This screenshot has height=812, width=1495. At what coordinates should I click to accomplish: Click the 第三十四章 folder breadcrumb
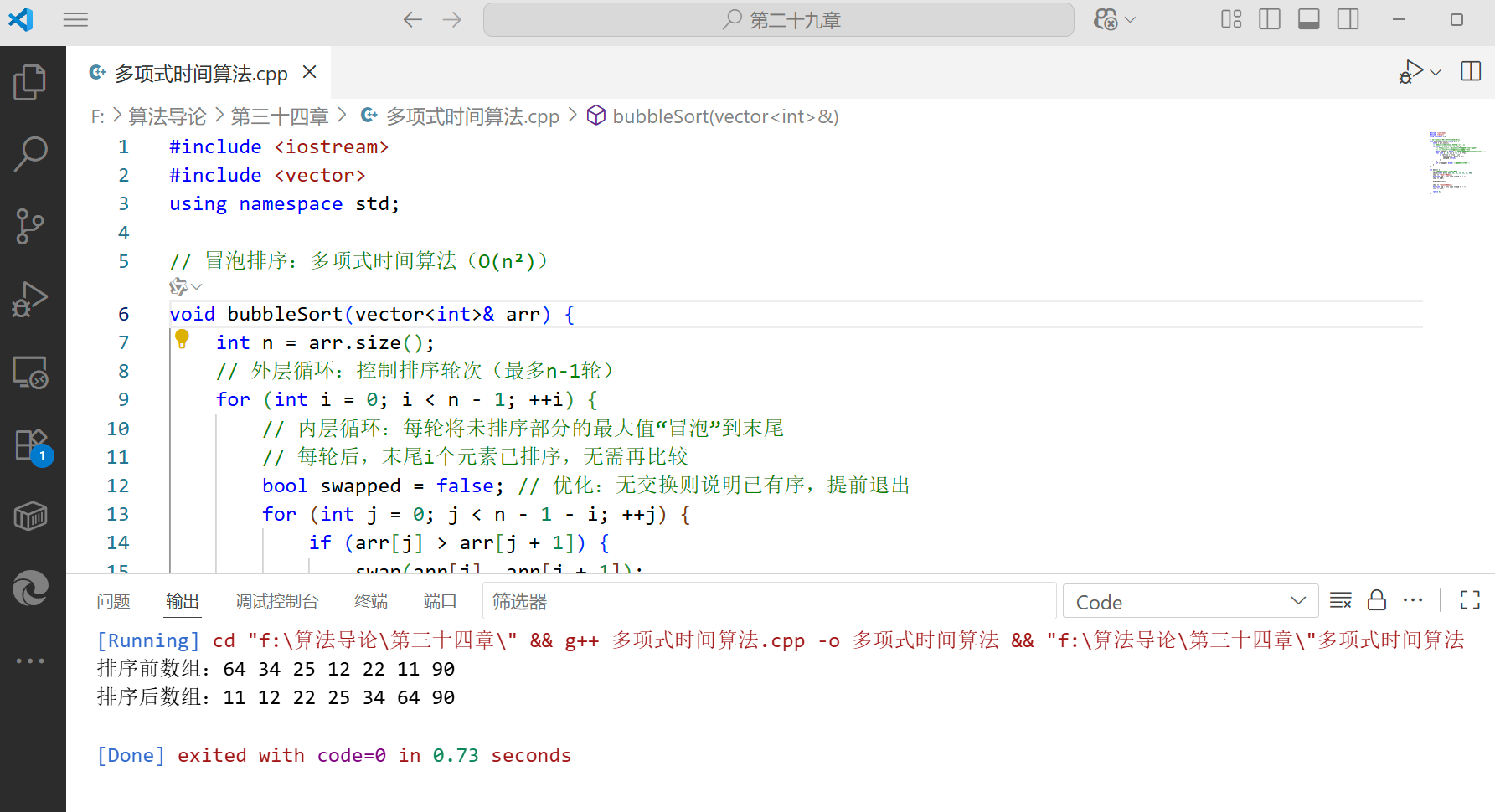point(280,116)
